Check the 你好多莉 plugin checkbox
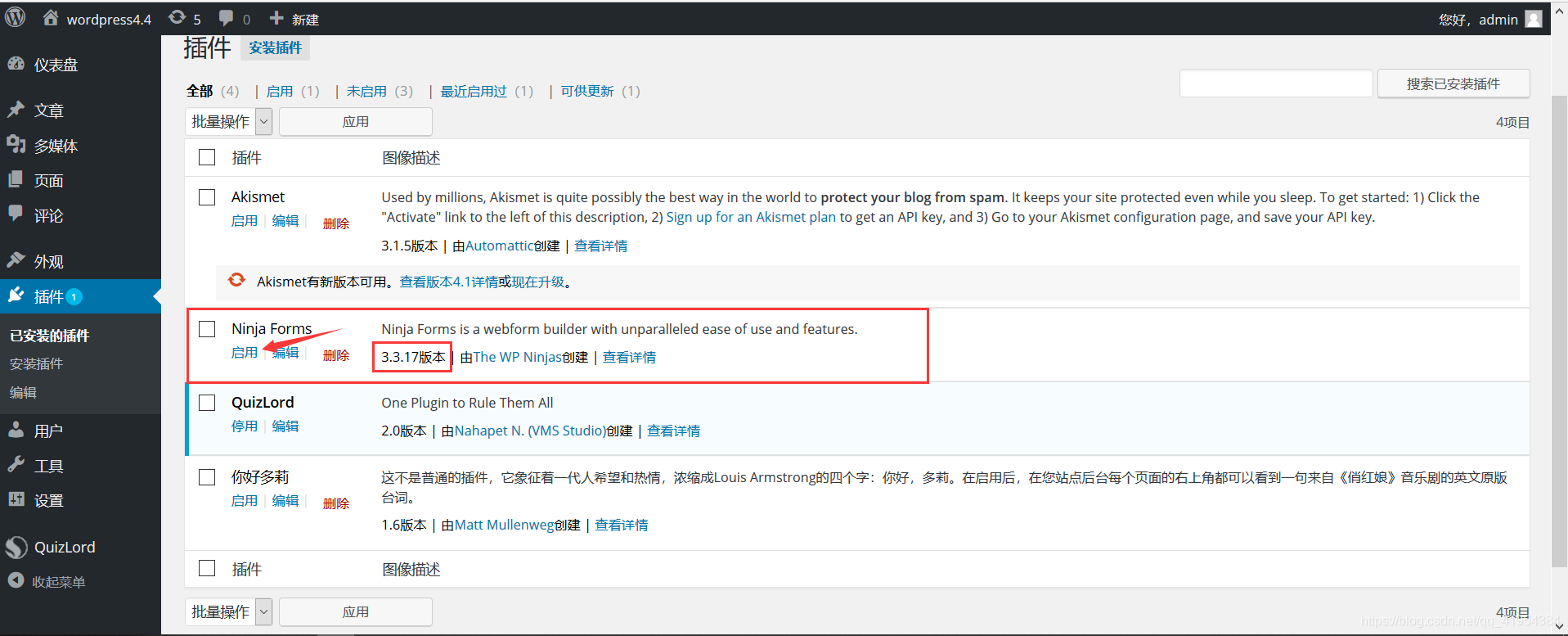This screenshot has width=1568, height=636. point(207,477)
